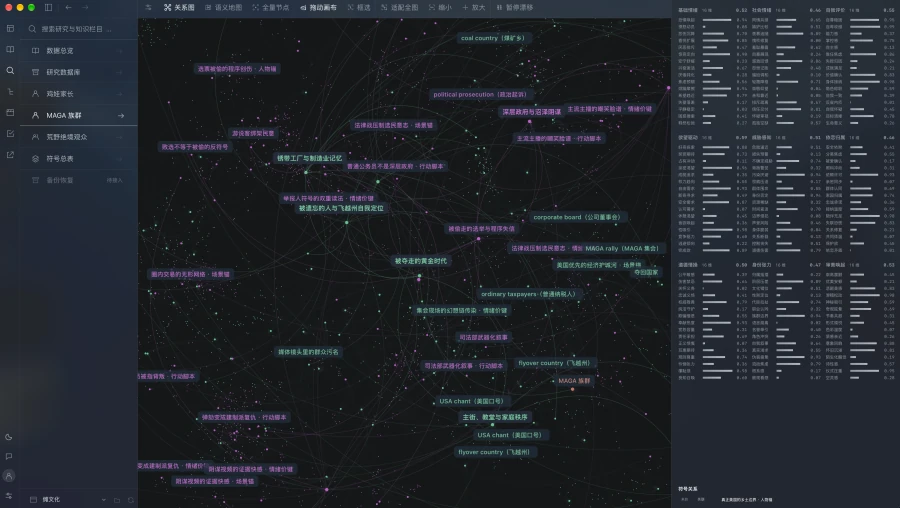Click the arrow beside 数据总览

121,51
